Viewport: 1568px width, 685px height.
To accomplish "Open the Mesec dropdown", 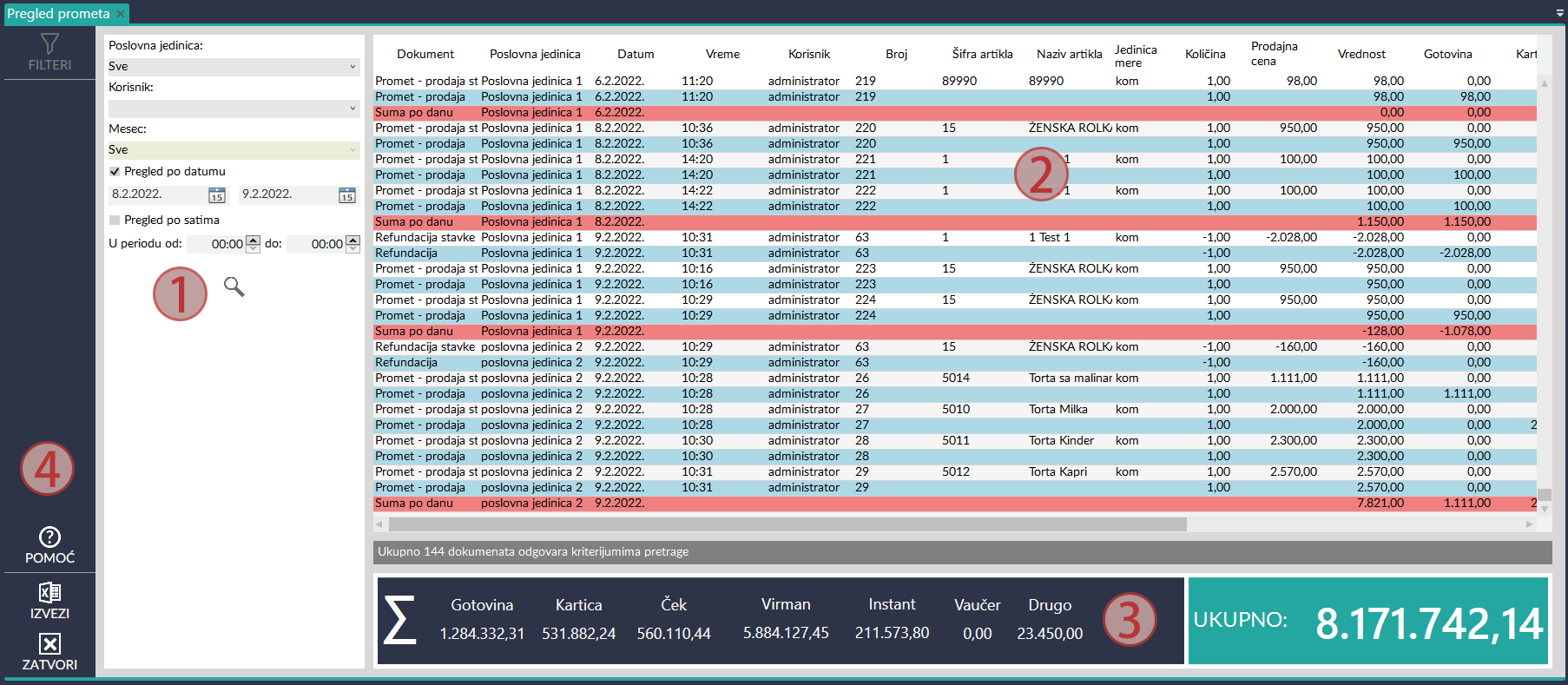I will 352,150.
